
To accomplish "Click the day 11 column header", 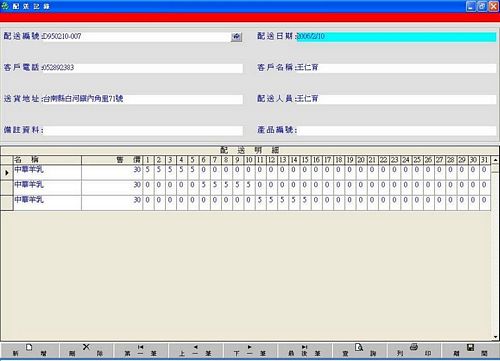I will [x=260, y=160].
